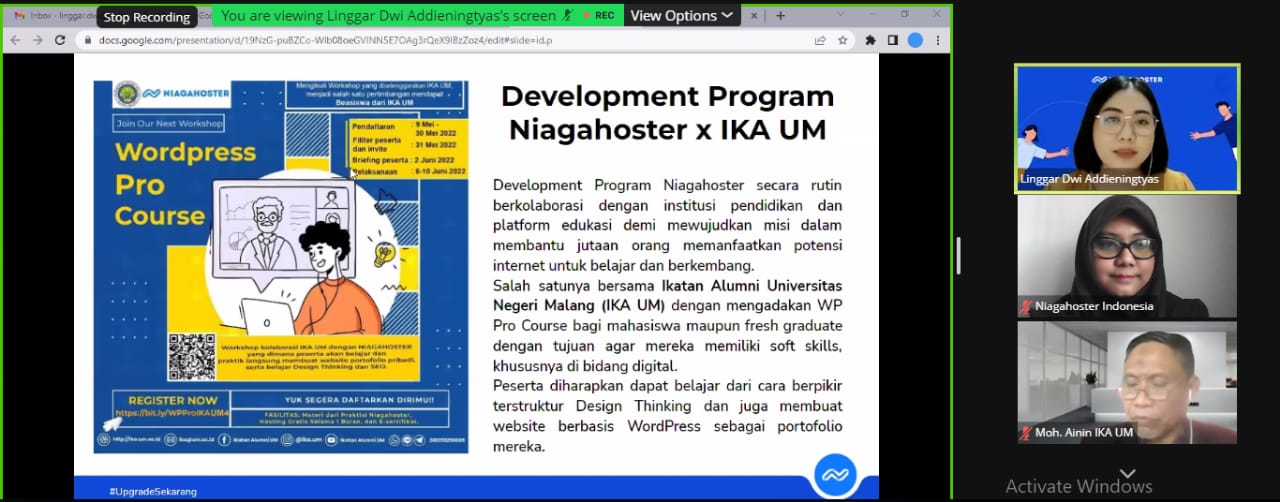The width and height of the screenshot is (1280, 502).
Task: Click the QR code on the poster
Action: (191, 356)
